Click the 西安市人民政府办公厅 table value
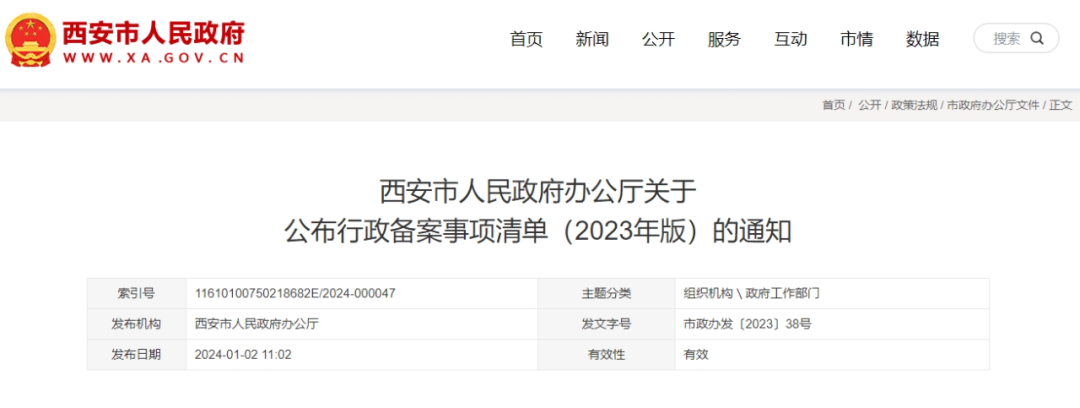 coord(257,324)
